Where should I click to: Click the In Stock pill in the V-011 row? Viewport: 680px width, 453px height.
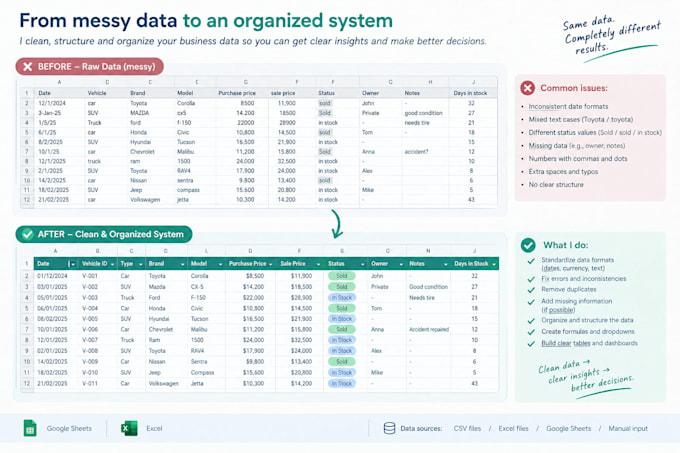342,384
